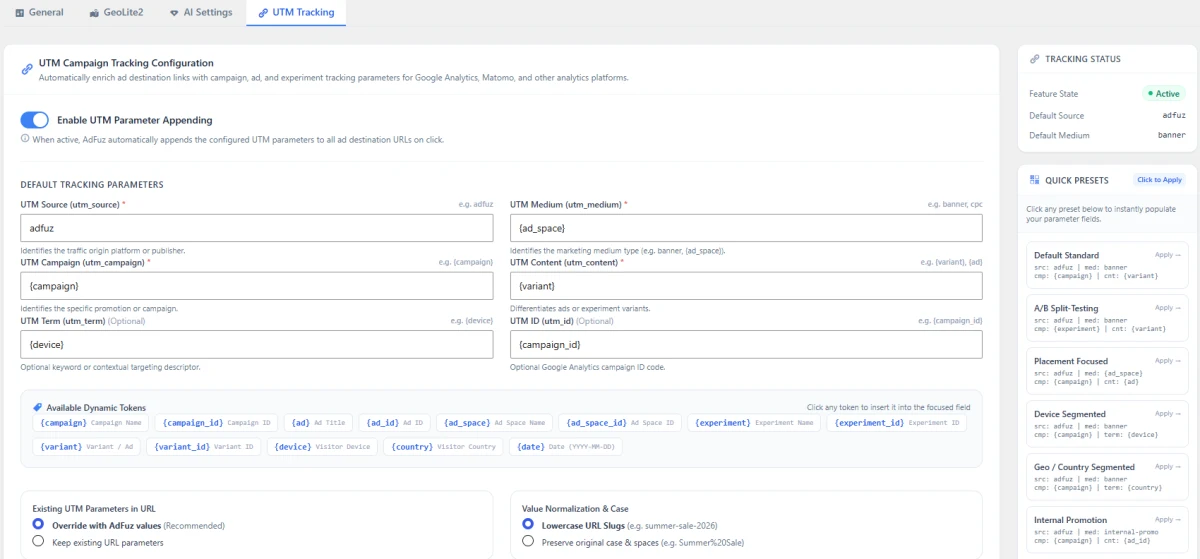Select Keep existing URL parameters option
The width and height of the screenshot is (1200, 559).
[x=38, y=541]
